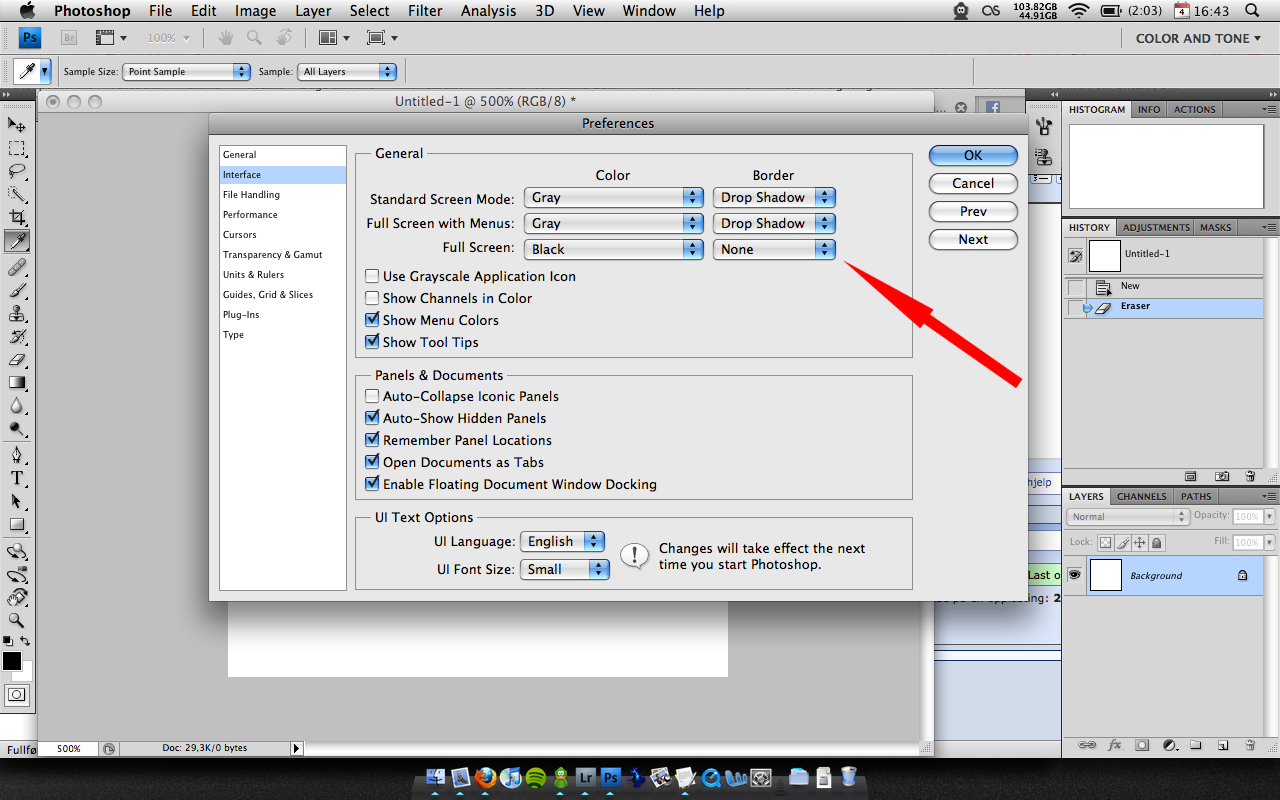Viewport: 1280px width, 800px height.
Task: Select the Magic Wand tool
Action: pyautogui.click(x=17, y=195)
